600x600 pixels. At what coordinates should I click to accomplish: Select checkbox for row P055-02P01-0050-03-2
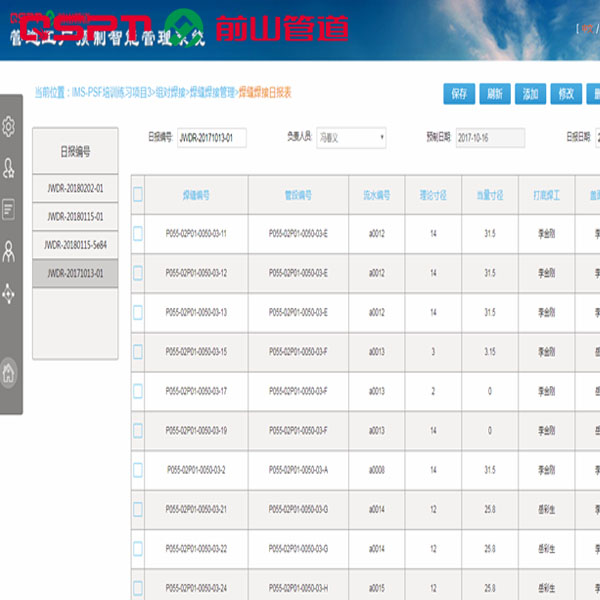pyautogui.click(x=138, y=469)
